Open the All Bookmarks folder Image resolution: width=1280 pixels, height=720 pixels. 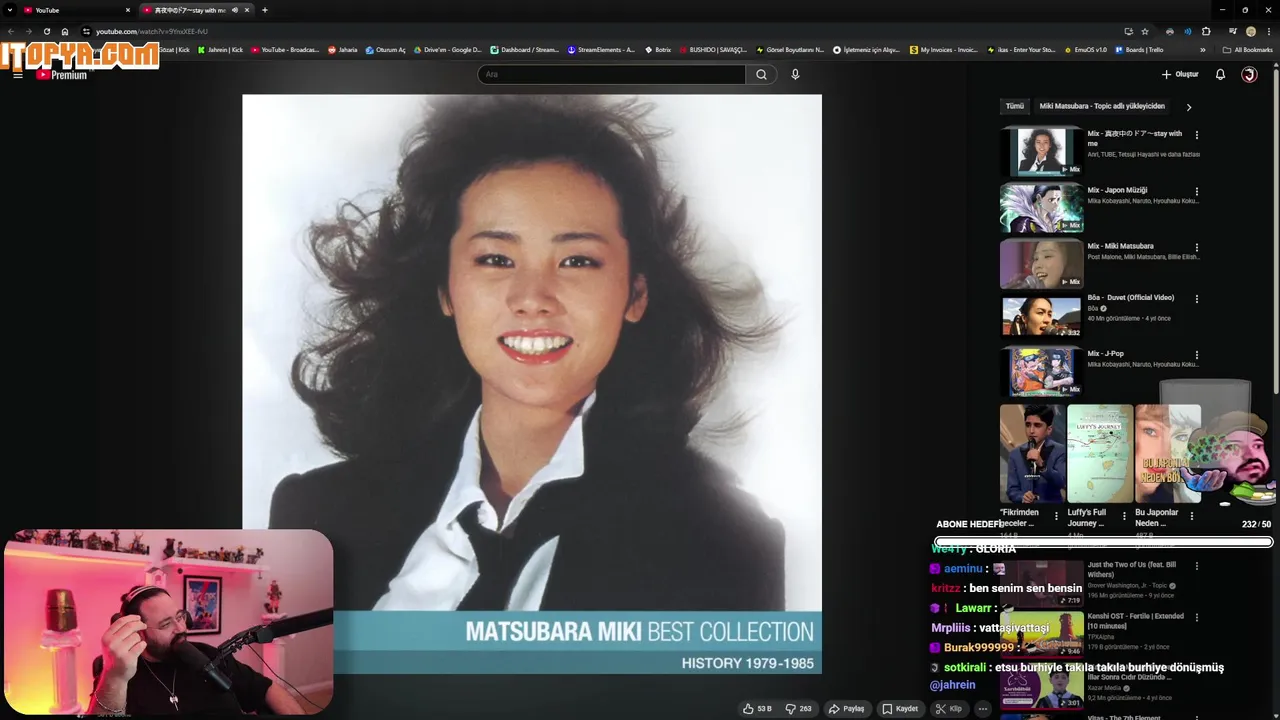tap(1248, 49)
